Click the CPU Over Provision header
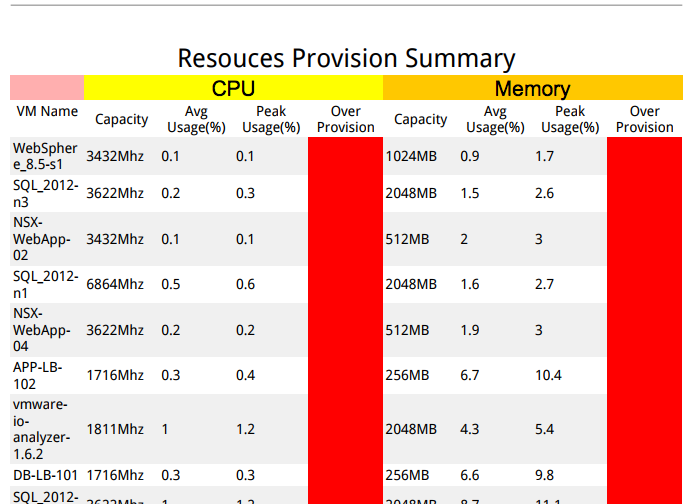Screen dimensions: 688x504 (x=345, y=119)
